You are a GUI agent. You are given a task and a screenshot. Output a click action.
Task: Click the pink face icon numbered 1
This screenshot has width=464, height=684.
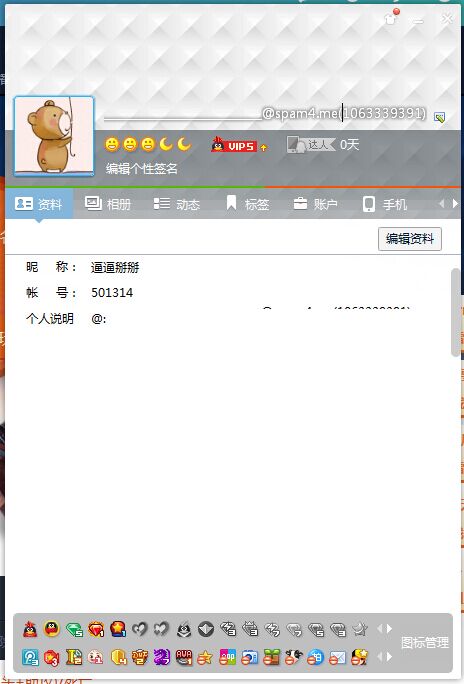pyautogui.click(x=96, y=657)
